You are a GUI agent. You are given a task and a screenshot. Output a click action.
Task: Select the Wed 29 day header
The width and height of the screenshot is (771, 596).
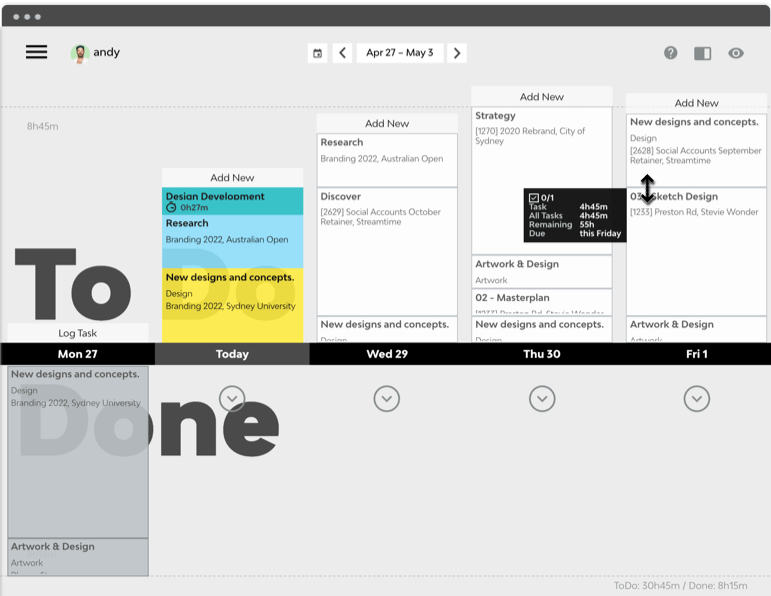tap(387, 354)
